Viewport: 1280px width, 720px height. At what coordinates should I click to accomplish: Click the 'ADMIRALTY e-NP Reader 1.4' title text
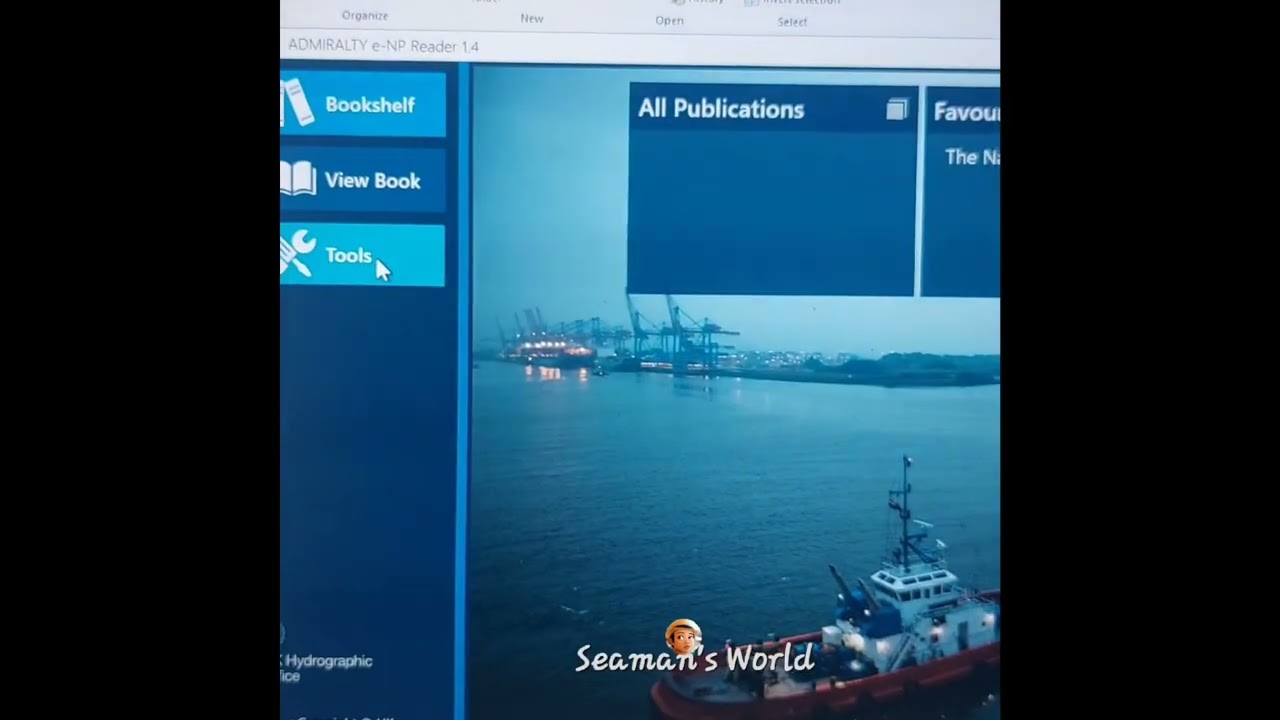point(383,46)
